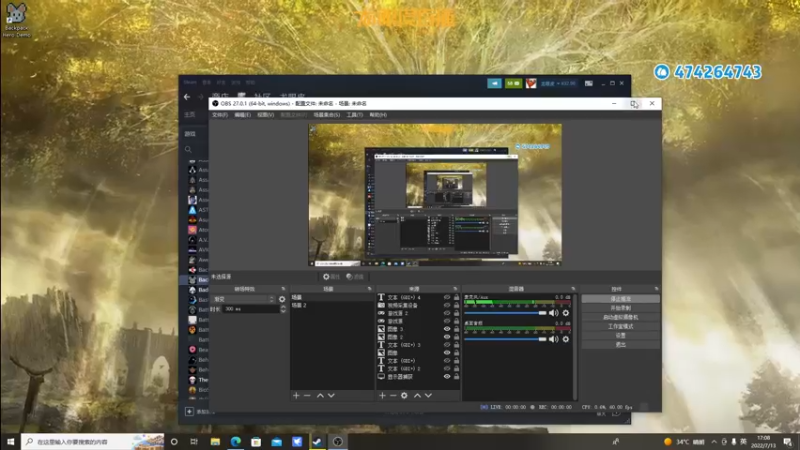Open 场景集合(S) menu in OBS
This screenshot has width=800, height=450.
tap(327, 115)
